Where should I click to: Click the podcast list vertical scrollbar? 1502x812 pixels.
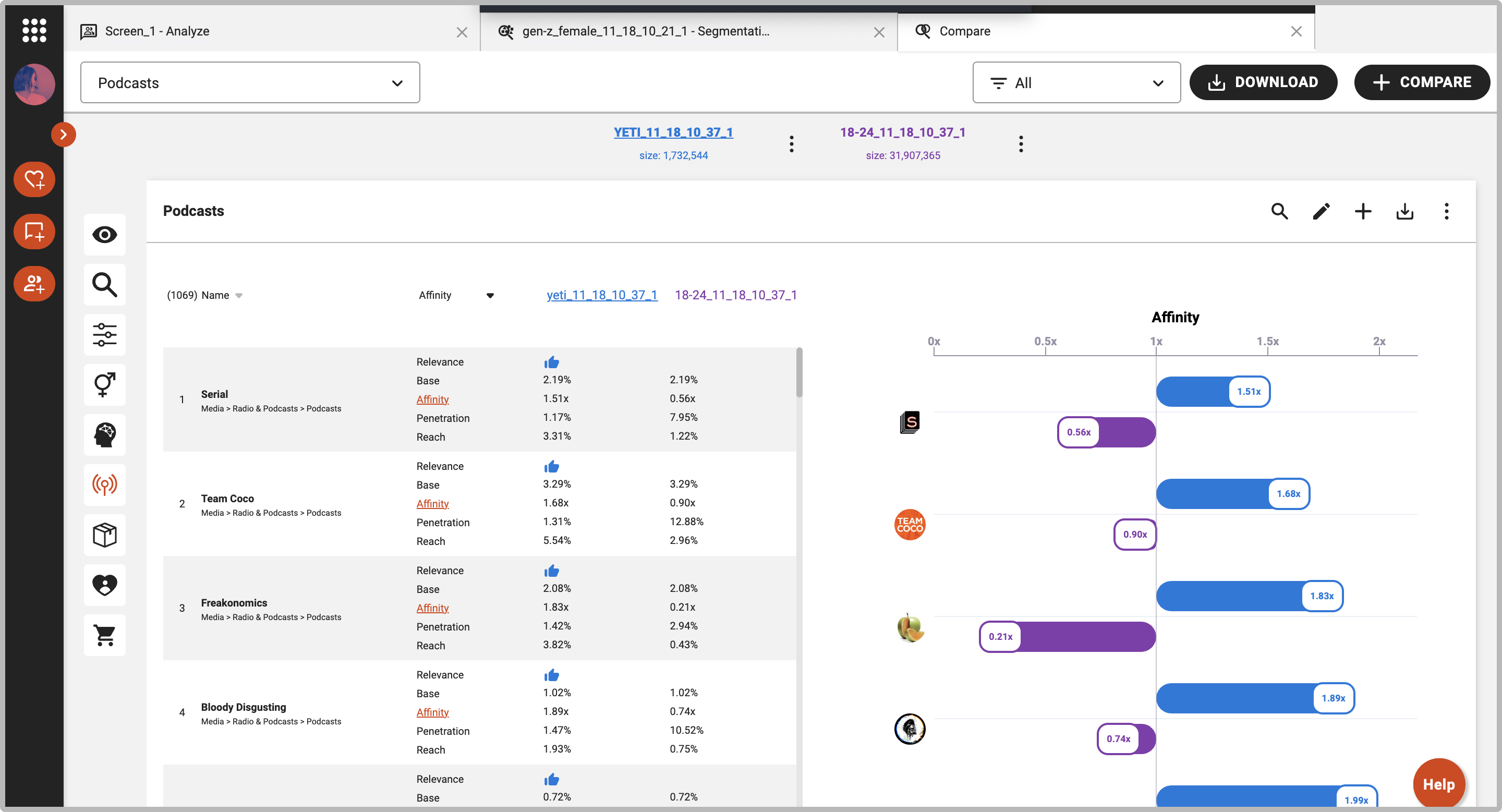(799, 373)
